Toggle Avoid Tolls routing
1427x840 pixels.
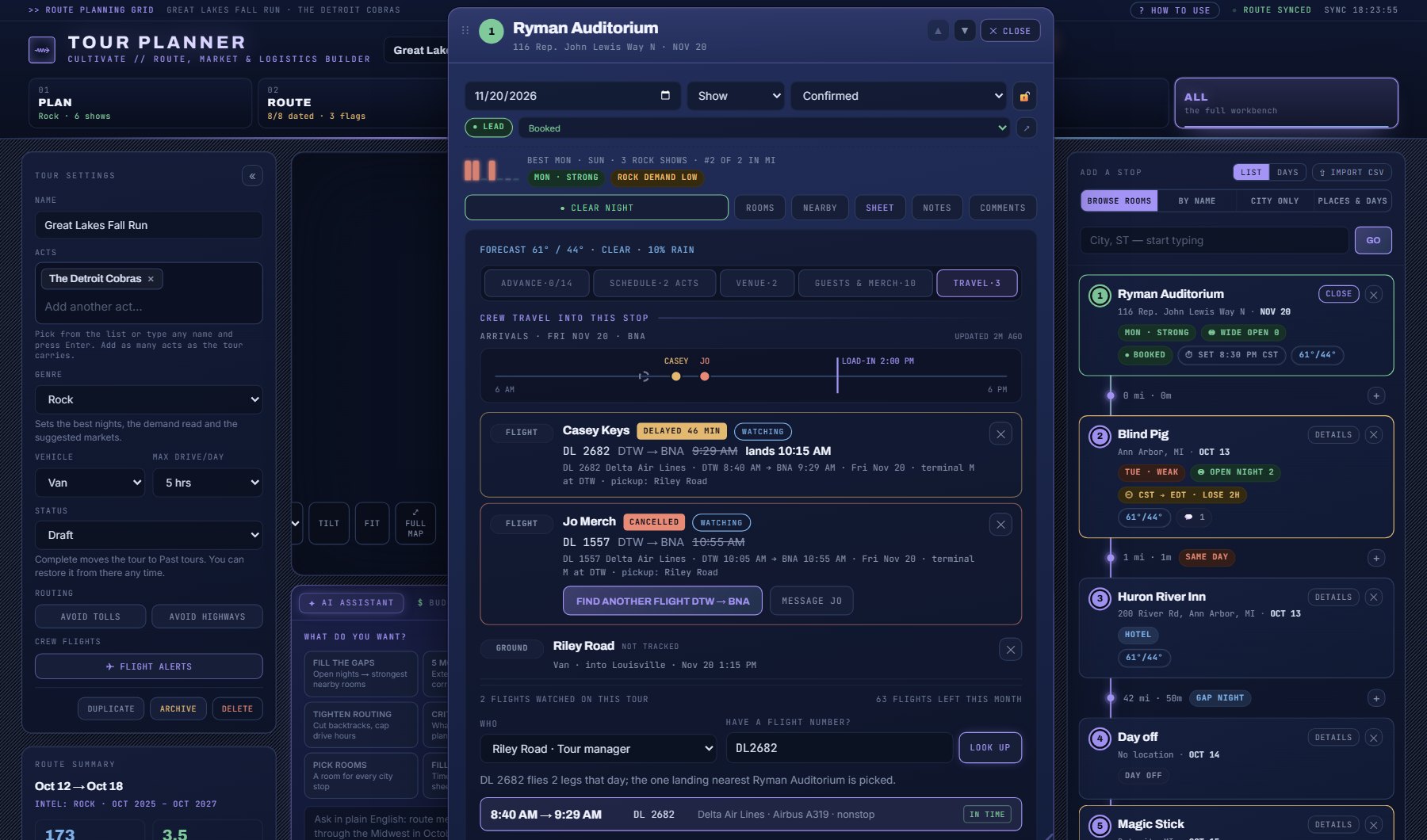90,617
